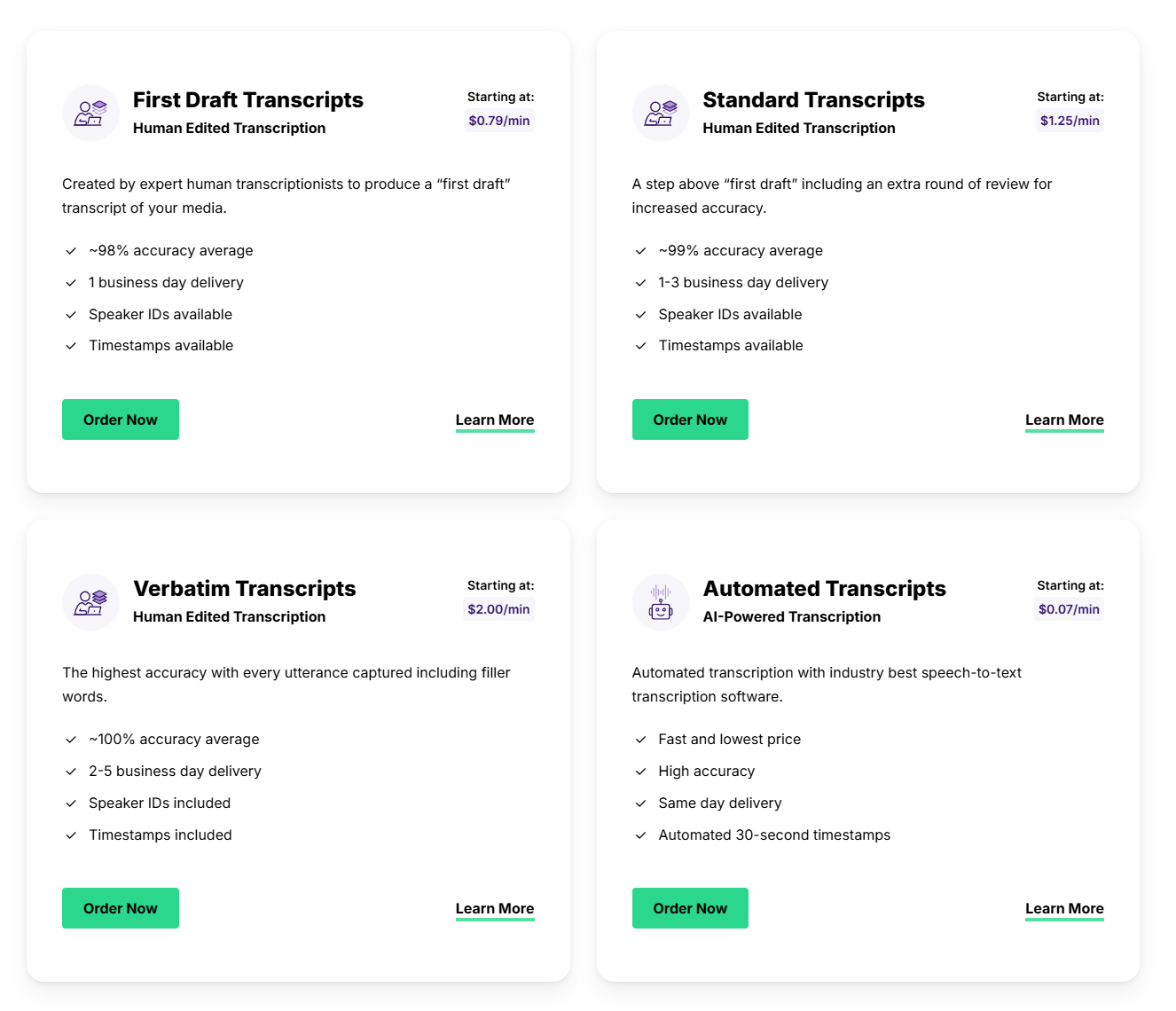
Task: Click the Automated Transcripts robot icon
Action: 661,602
